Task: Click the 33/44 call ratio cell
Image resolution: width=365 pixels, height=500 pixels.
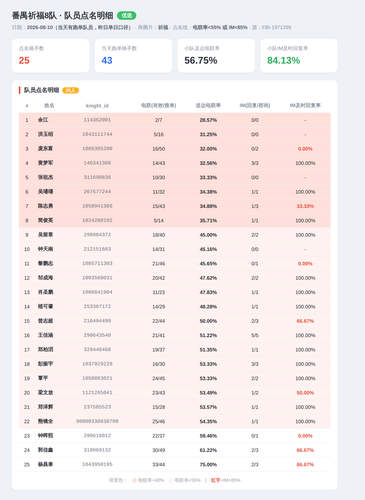Action: tap(159, 464)
